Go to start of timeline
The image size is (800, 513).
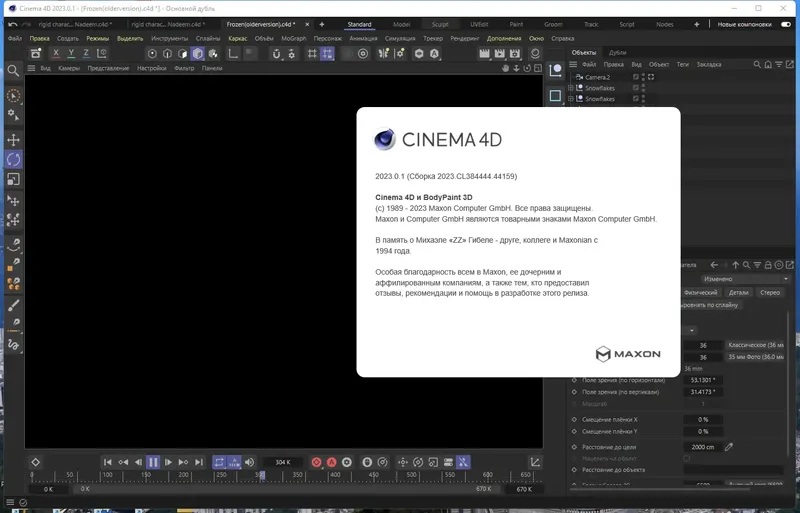point(107,462)
